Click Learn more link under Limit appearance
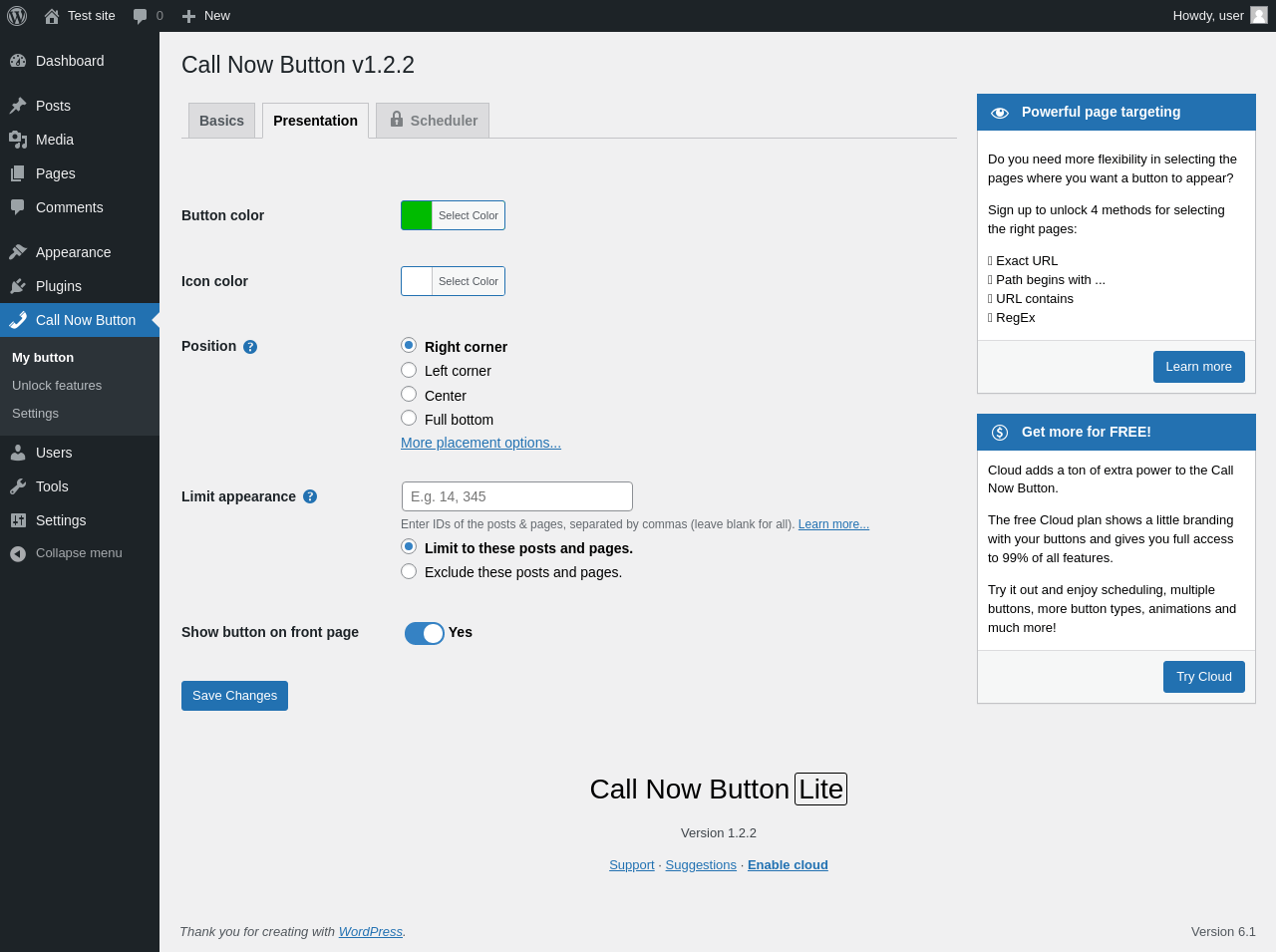 [x=833, y=524]
